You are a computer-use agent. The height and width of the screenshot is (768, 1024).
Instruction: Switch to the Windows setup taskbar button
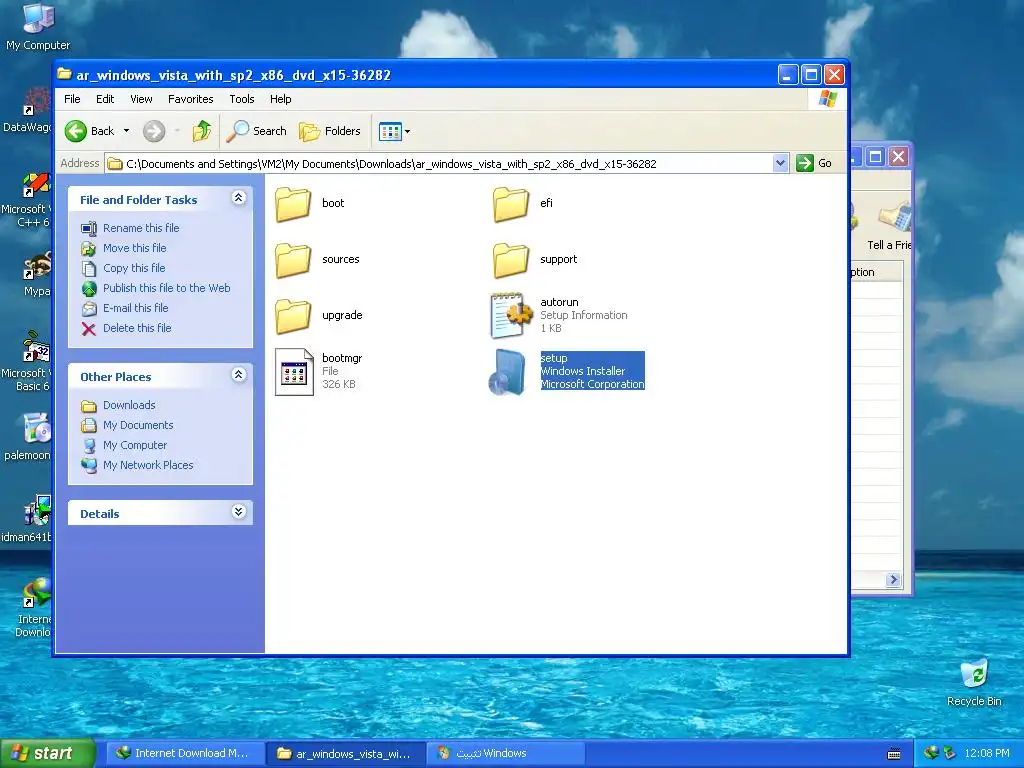505,754
